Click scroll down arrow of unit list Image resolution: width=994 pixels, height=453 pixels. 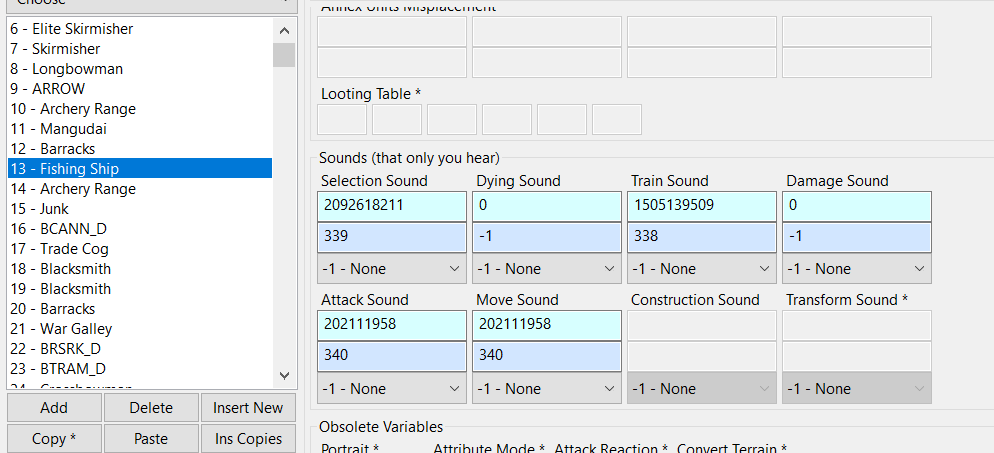tap(284, 376)
